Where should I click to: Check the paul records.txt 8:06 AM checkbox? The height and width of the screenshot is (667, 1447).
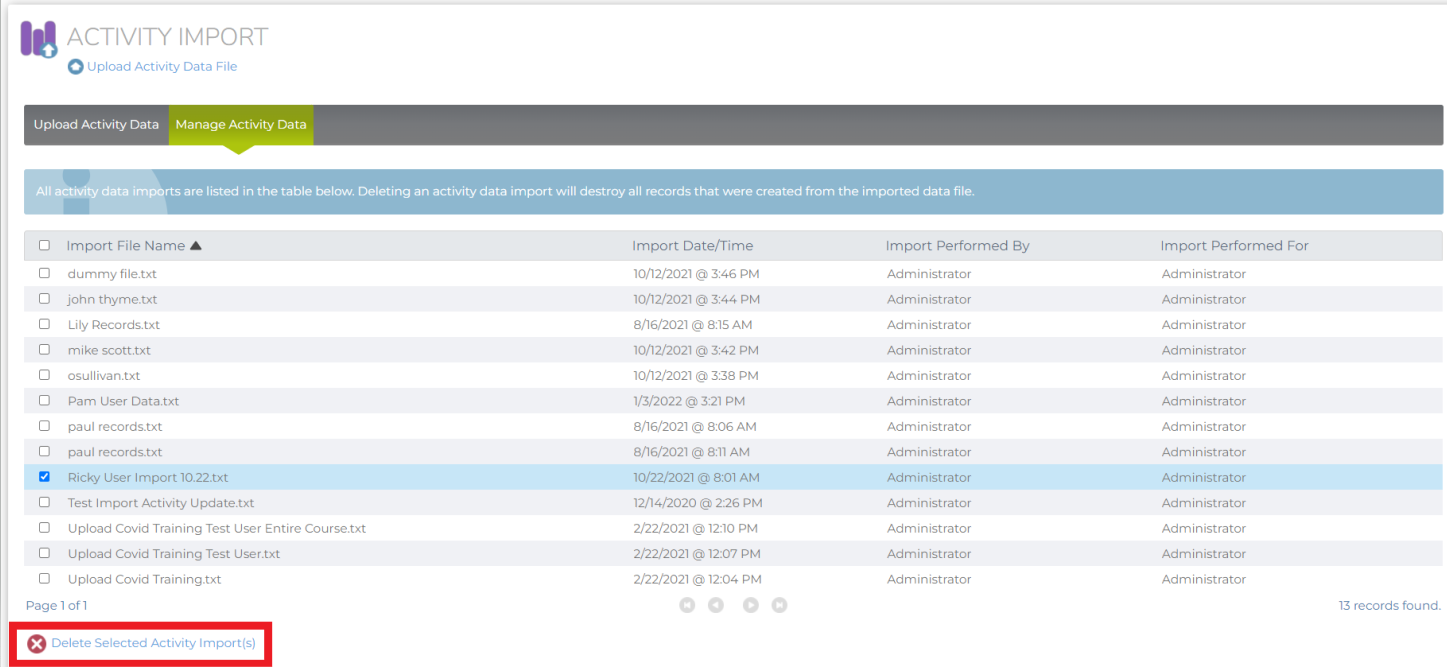(x=44, y=426)
